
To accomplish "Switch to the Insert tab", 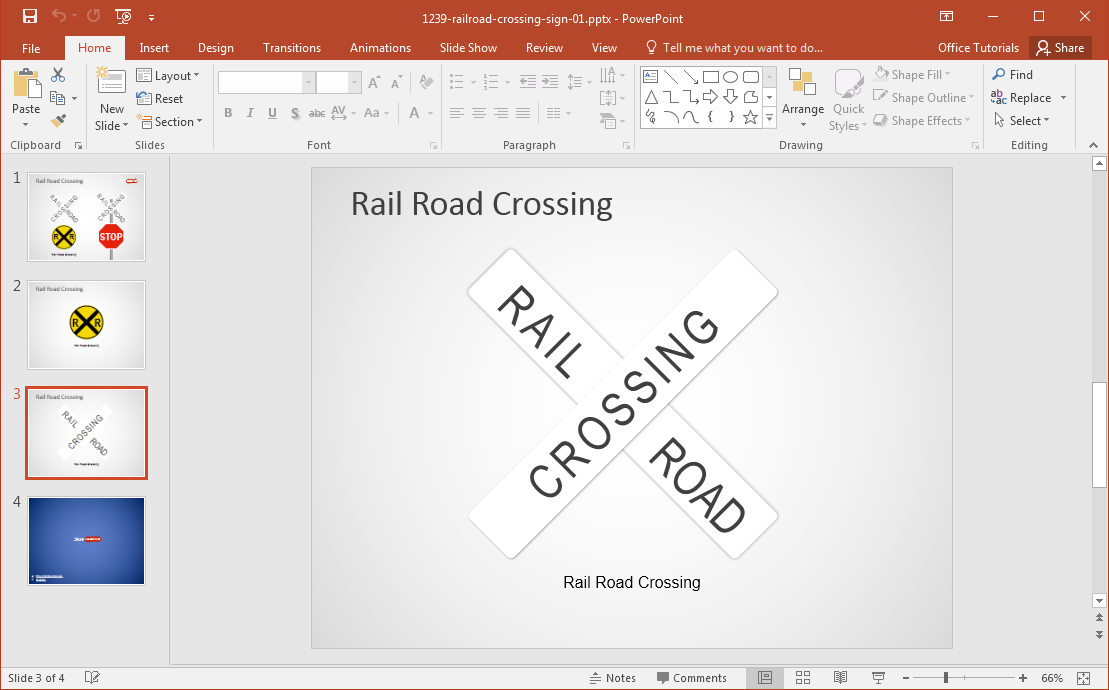I will [x=154, y=48].
